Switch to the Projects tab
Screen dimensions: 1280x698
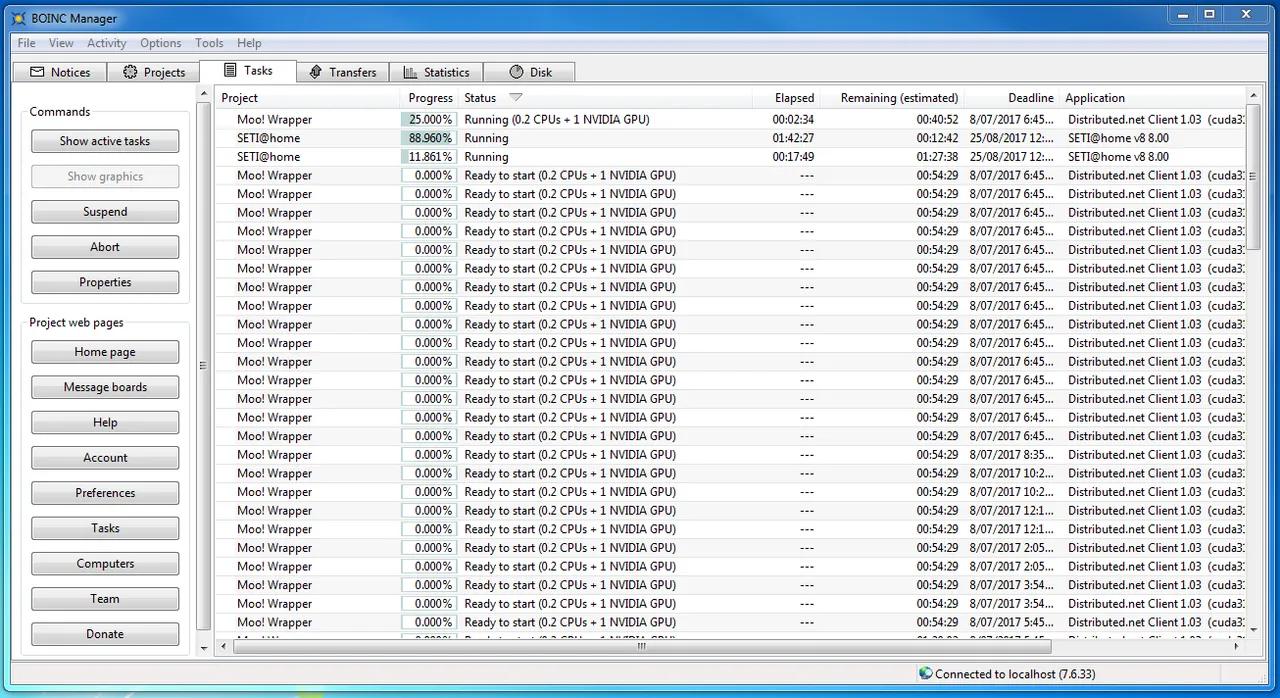[x=153, y=72]
